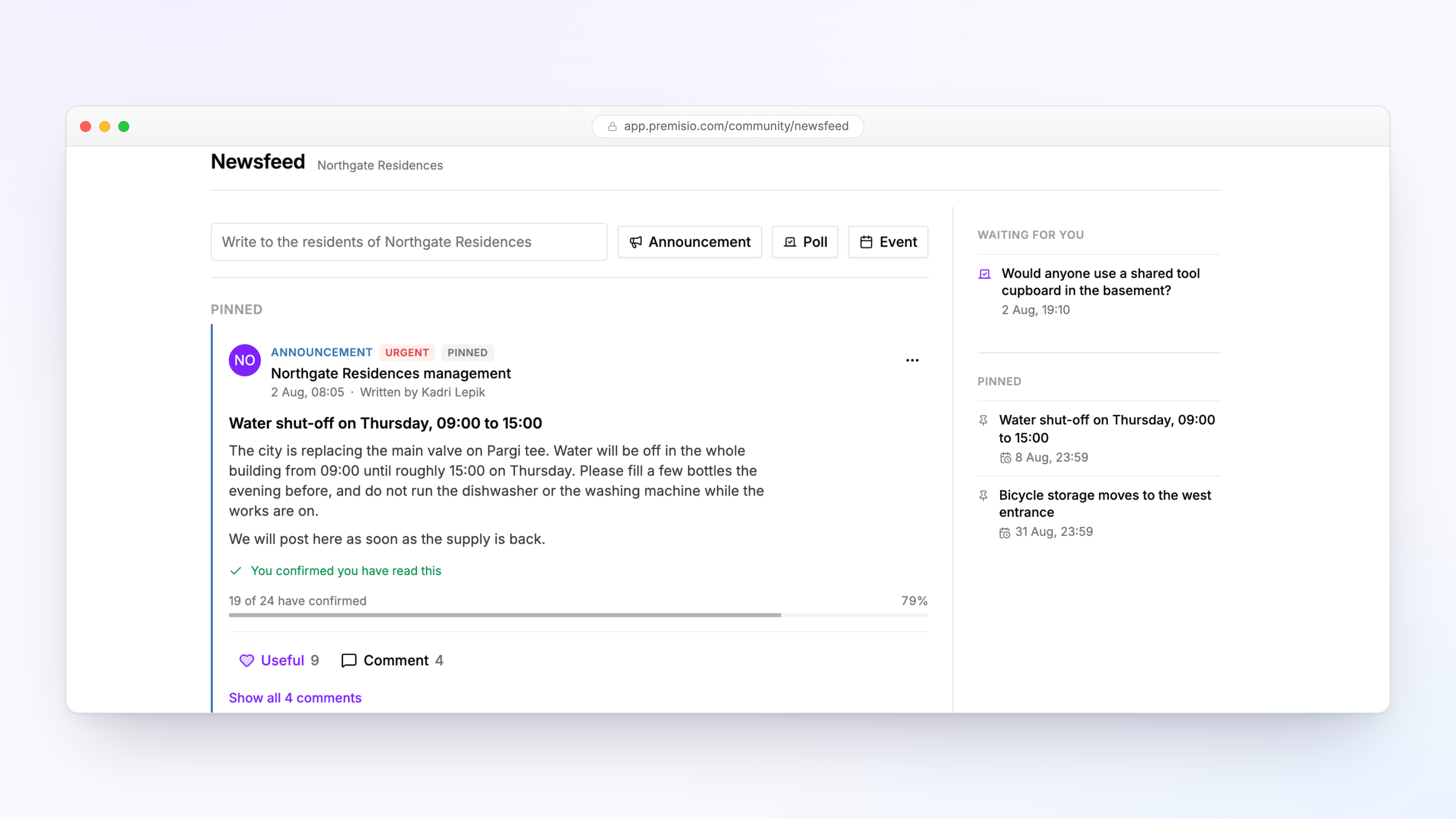
Task: Click the 2 Aug, 19:10 poll timestamp
Action: tap(1036, 310)
